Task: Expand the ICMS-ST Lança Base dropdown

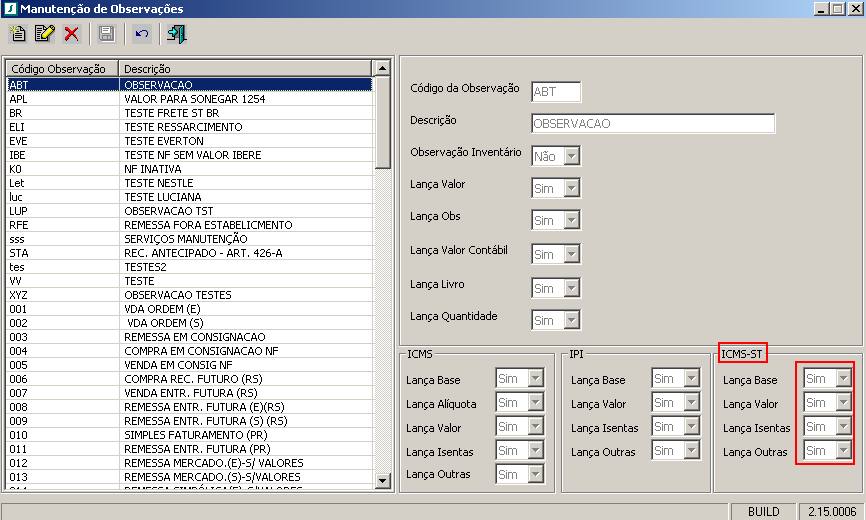Action: [843, 378]
